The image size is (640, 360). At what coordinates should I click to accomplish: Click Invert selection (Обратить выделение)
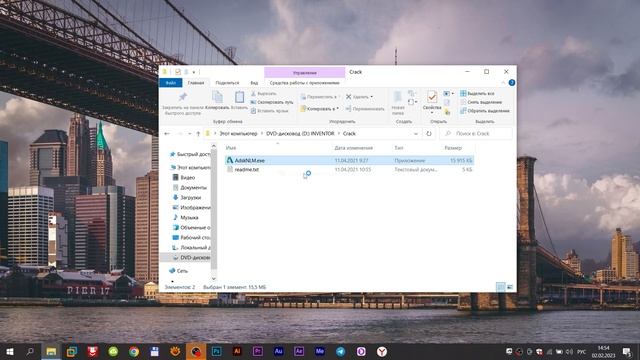[485, 111]
